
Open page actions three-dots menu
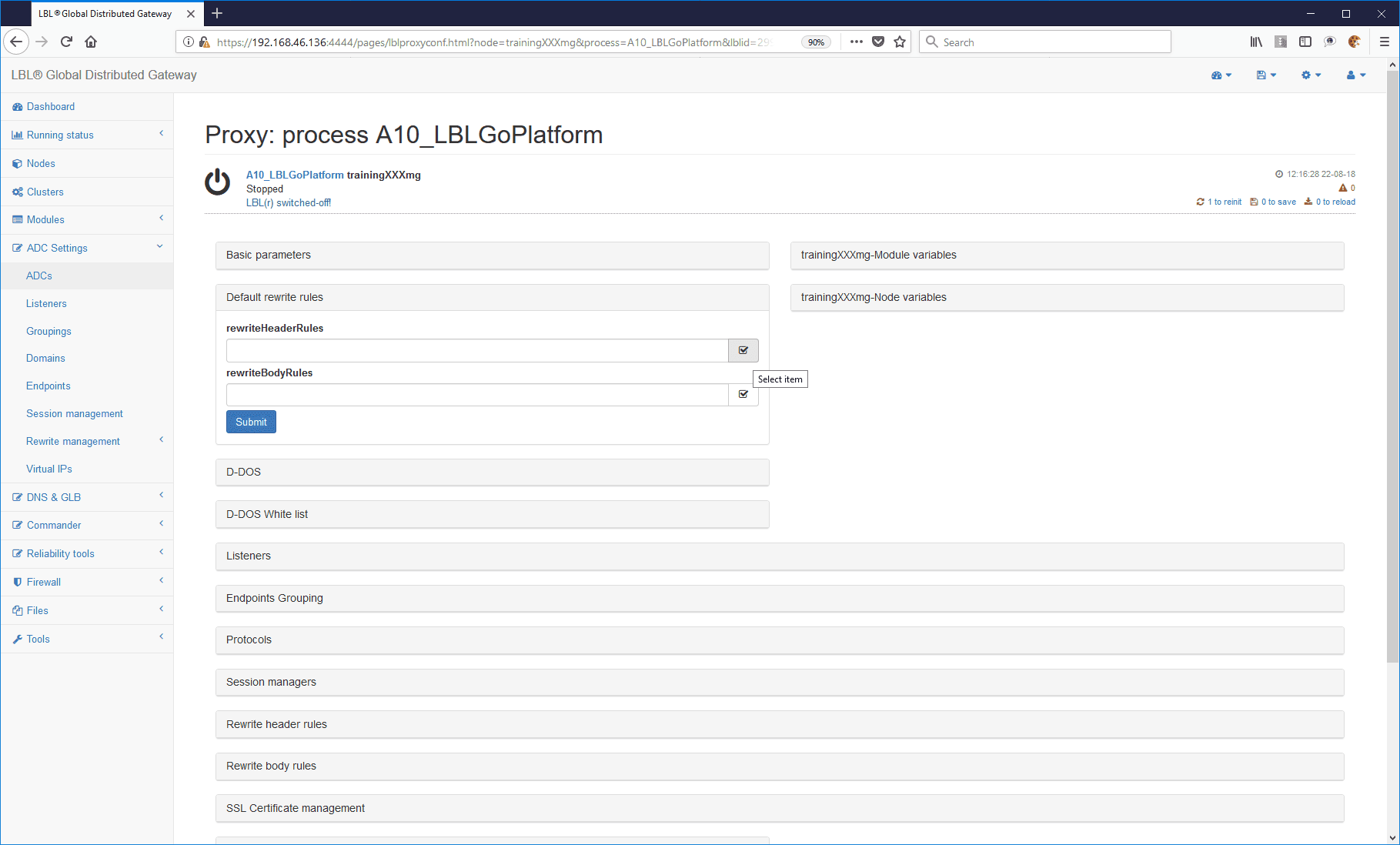pos(857,42)
